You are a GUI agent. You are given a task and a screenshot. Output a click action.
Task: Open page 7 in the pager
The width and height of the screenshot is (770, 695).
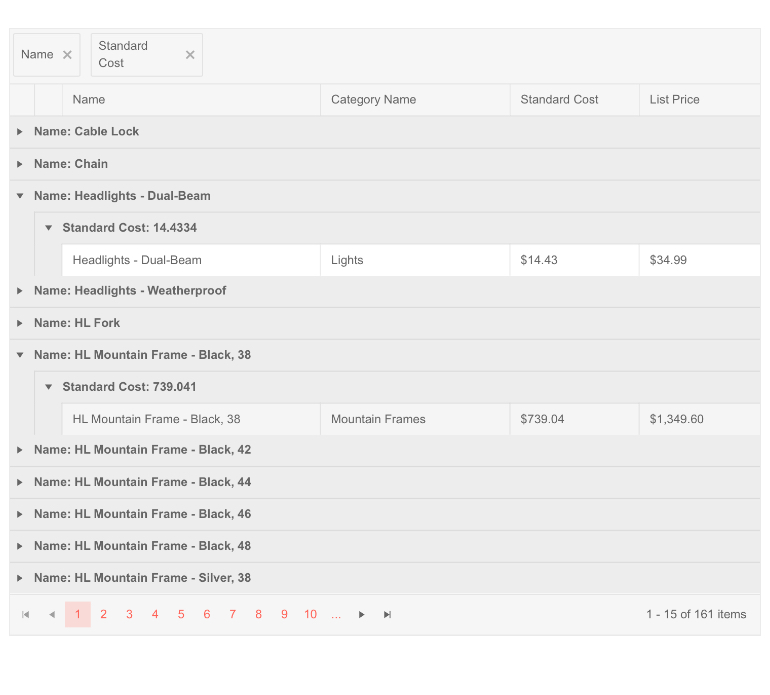(233, 614)
